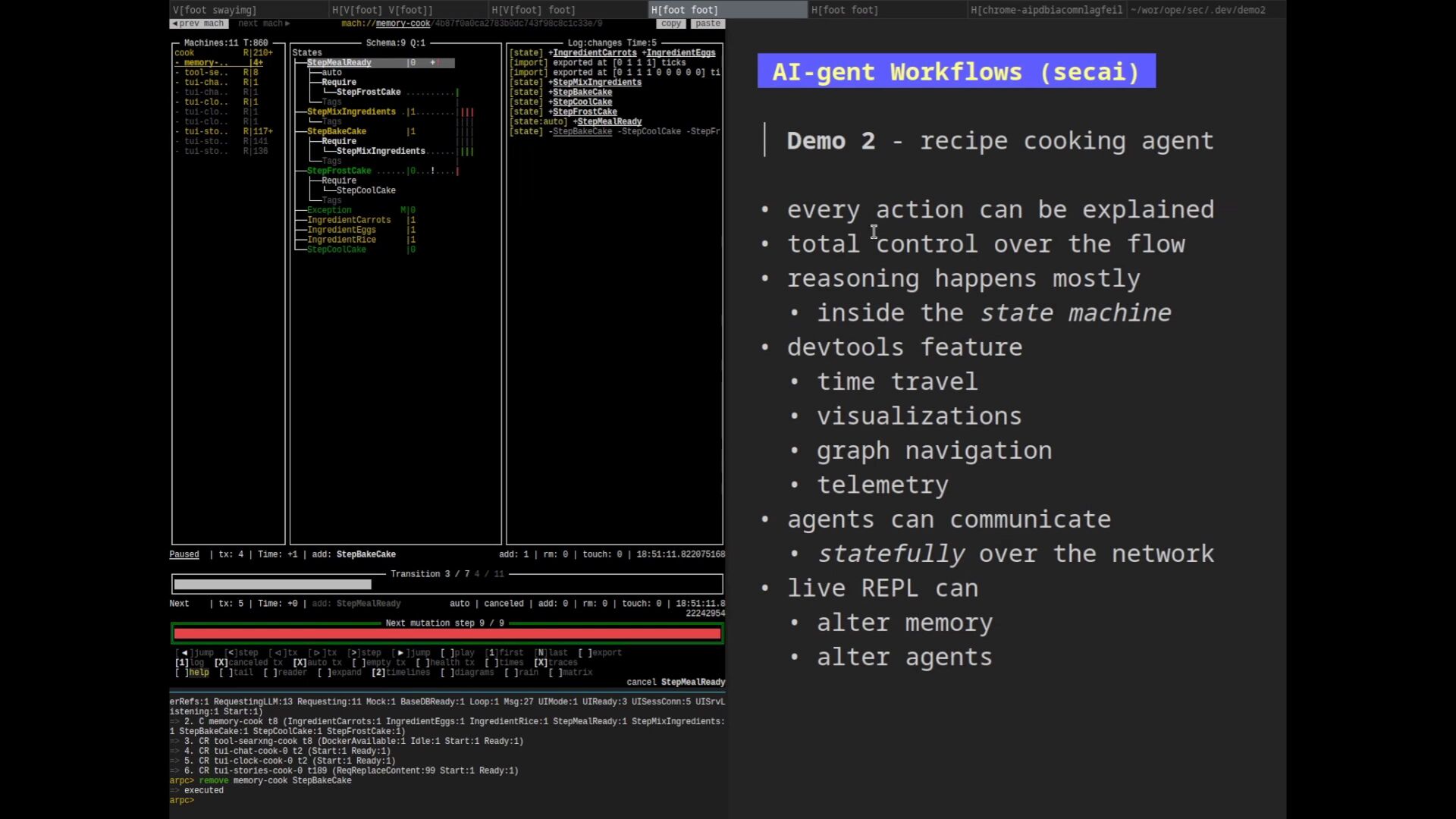Viewport: 1456px width, 819px height.
Task: Toggle the play option
Action: click(457, 653)
